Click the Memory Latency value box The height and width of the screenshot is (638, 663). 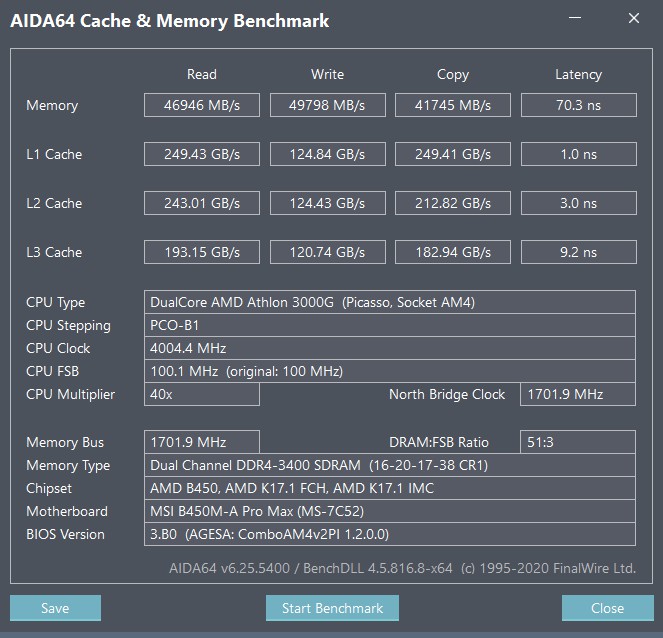[x=578, y=105]
